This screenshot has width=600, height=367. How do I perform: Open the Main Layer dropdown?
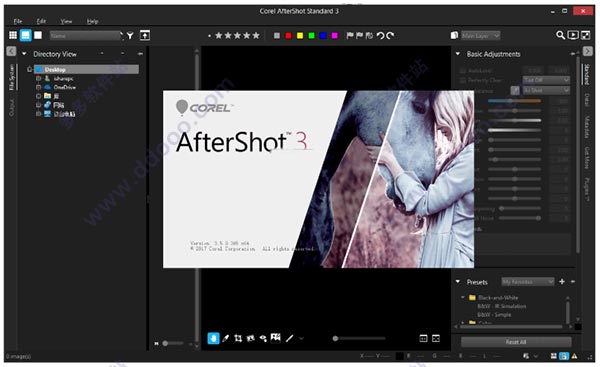pos(480,36)
